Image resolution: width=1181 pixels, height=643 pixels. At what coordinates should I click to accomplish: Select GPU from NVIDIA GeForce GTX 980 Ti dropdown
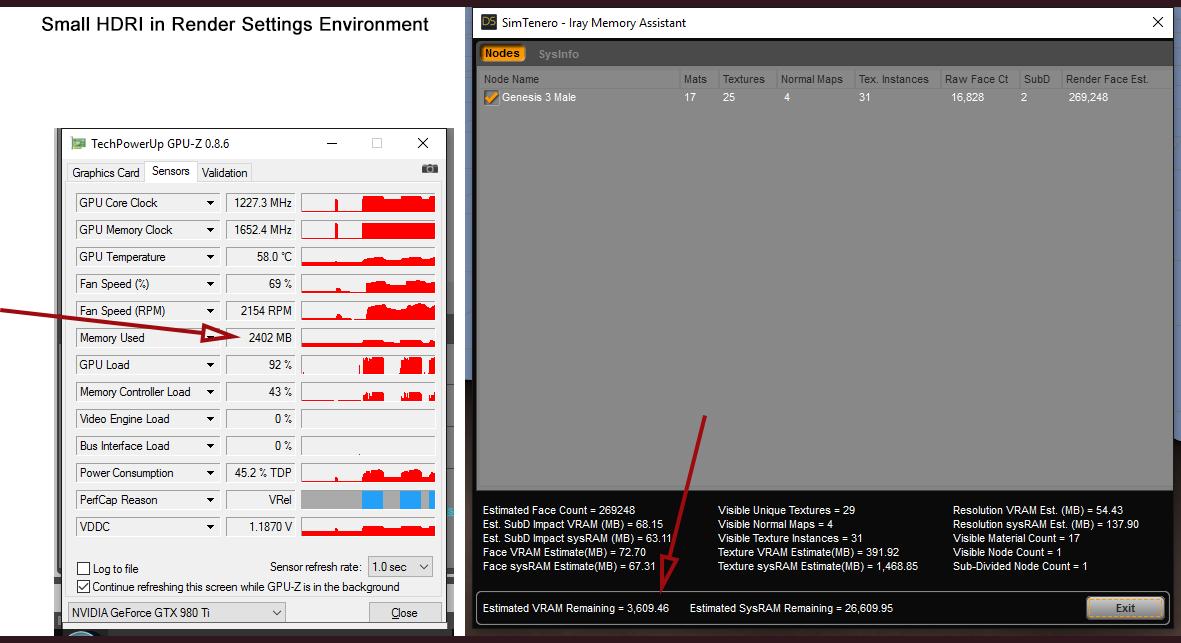point(176,613)
